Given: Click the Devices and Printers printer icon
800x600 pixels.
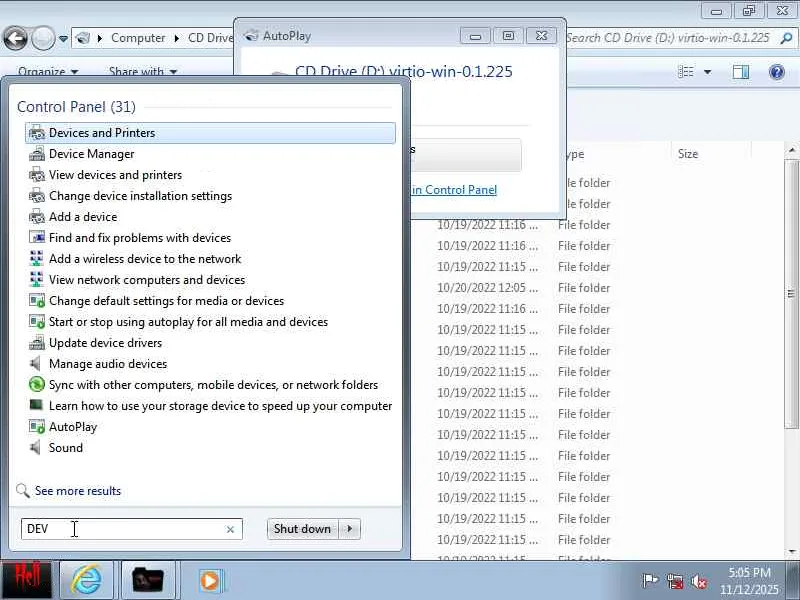Looking at the screenshot, I should tap(37, 133).
